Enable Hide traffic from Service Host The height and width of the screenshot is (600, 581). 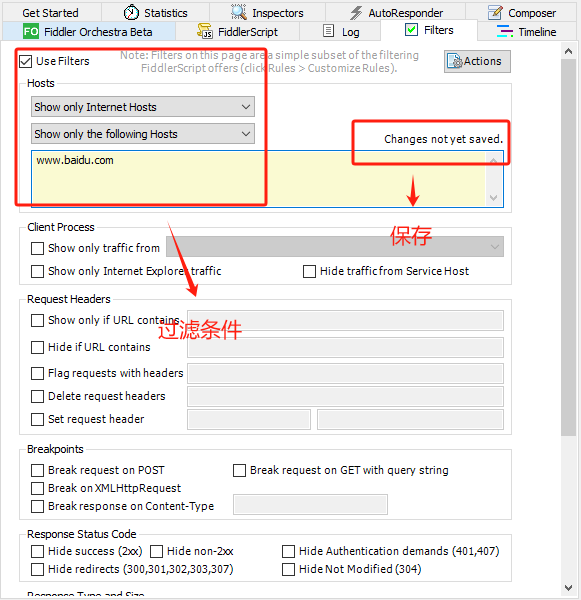point(309,271)
